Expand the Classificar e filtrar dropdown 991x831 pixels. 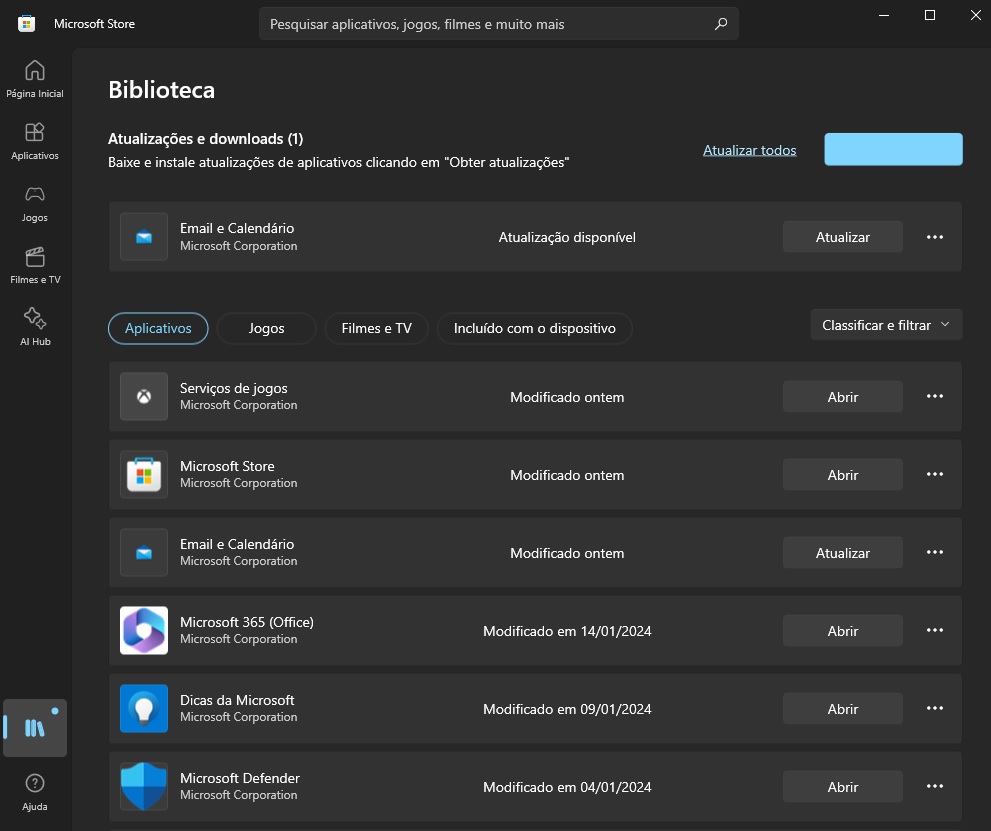coord(886,325)
